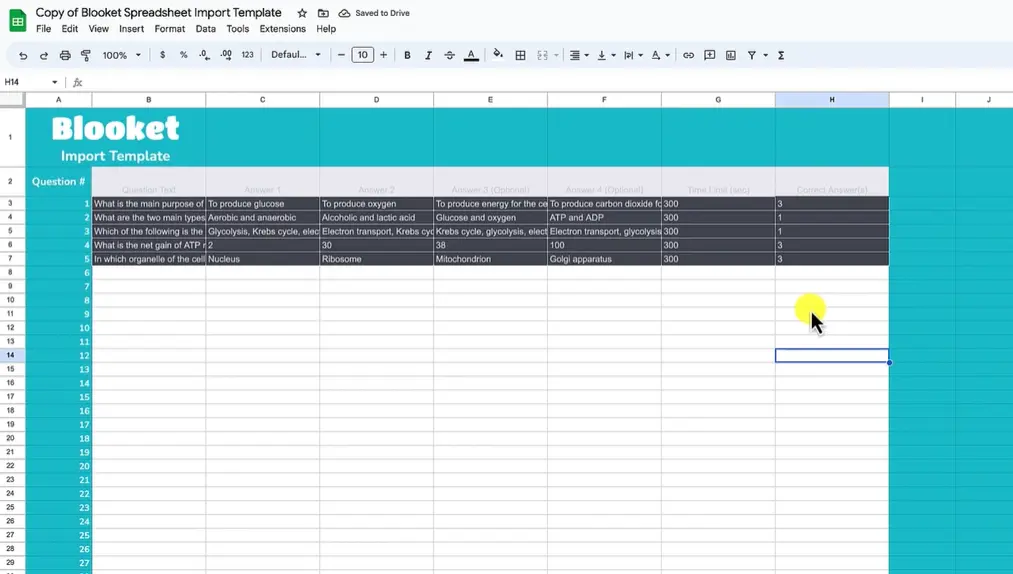The width and height of the screenshot is (1013, 574).
Task: Open the fill color picker
Action: click(498, 56)
